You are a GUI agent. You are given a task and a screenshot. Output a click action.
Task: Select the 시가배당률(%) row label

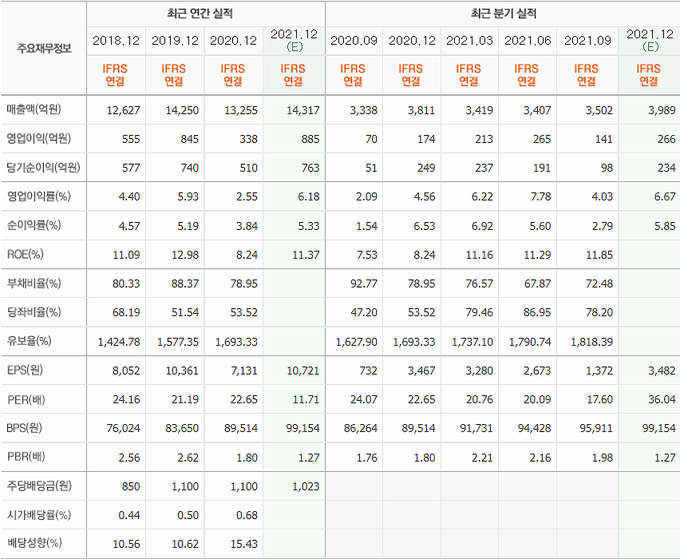39,515
